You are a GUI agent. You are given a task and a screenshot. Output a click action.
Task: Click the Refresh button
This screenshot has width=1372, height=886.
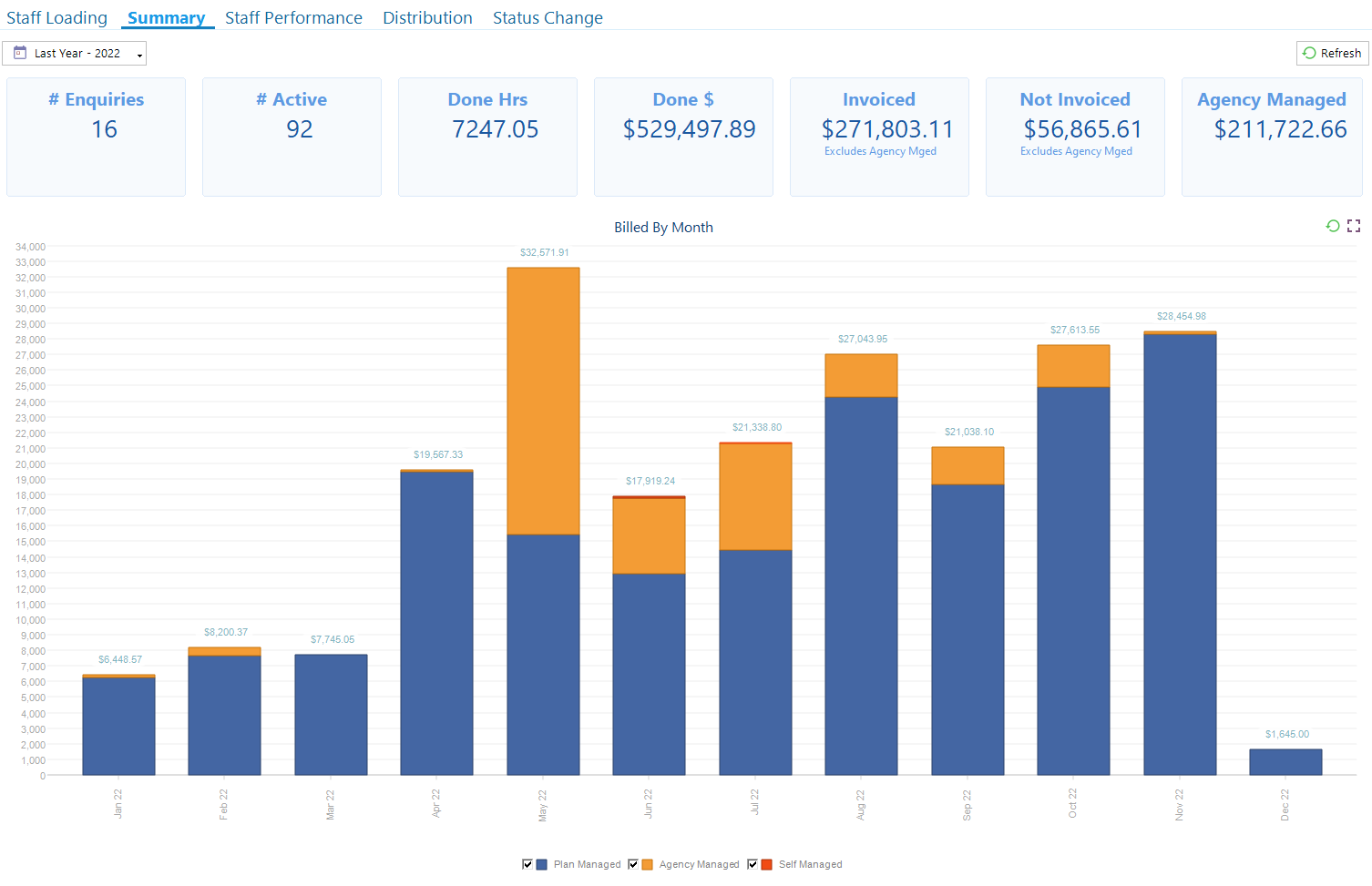1332,53
